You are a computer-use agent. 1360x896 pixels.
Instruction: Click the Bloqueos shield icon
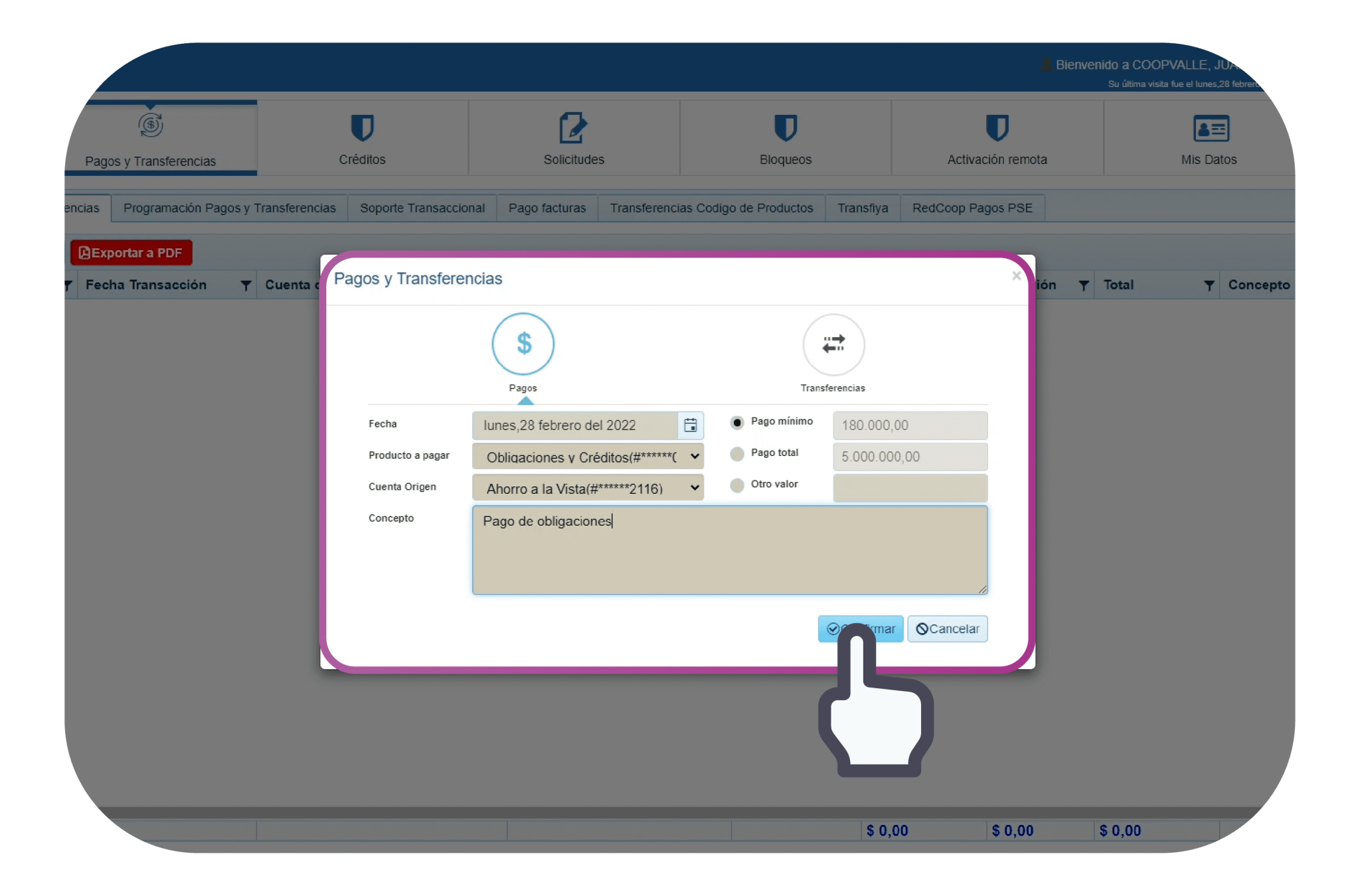pyautogui.click(x=786, y=128)
